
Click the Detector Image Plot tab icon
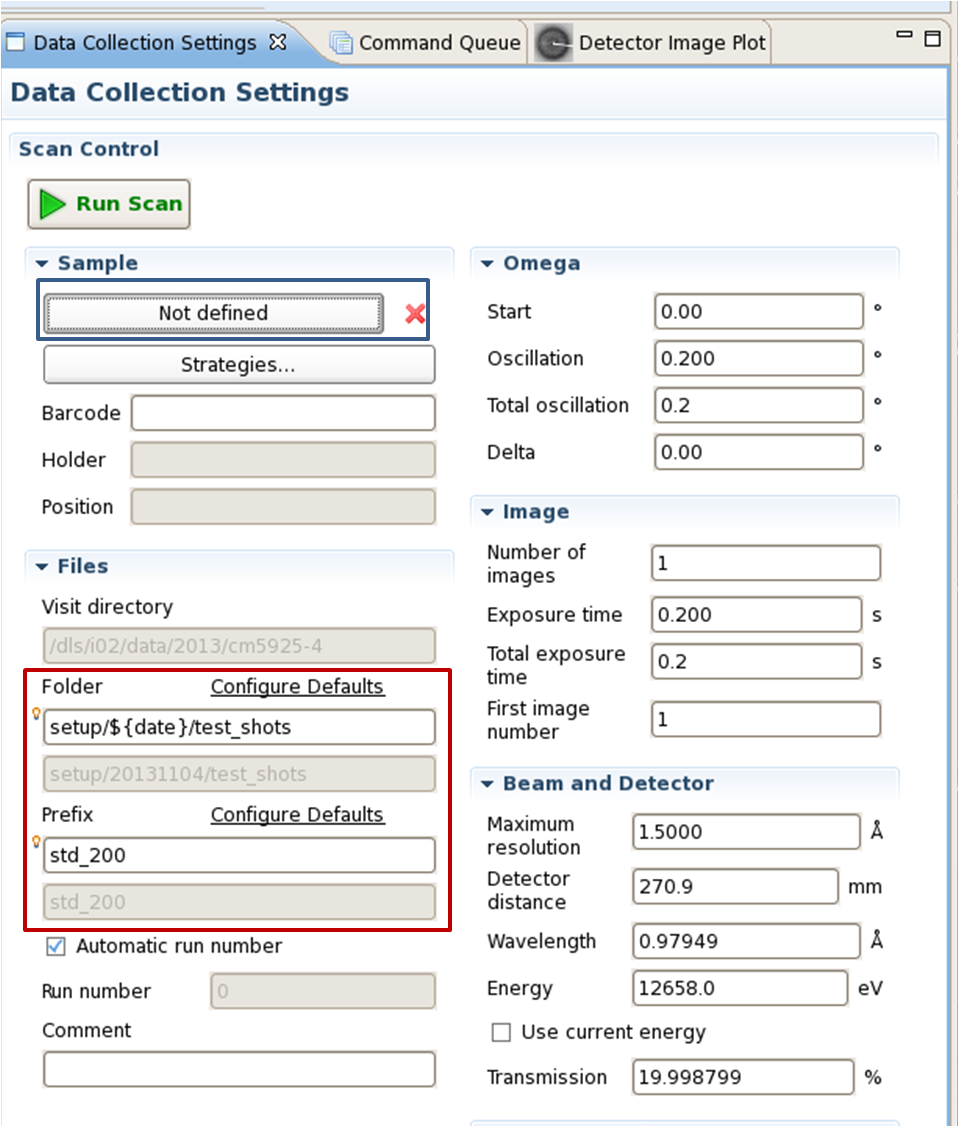click(554, 43)
